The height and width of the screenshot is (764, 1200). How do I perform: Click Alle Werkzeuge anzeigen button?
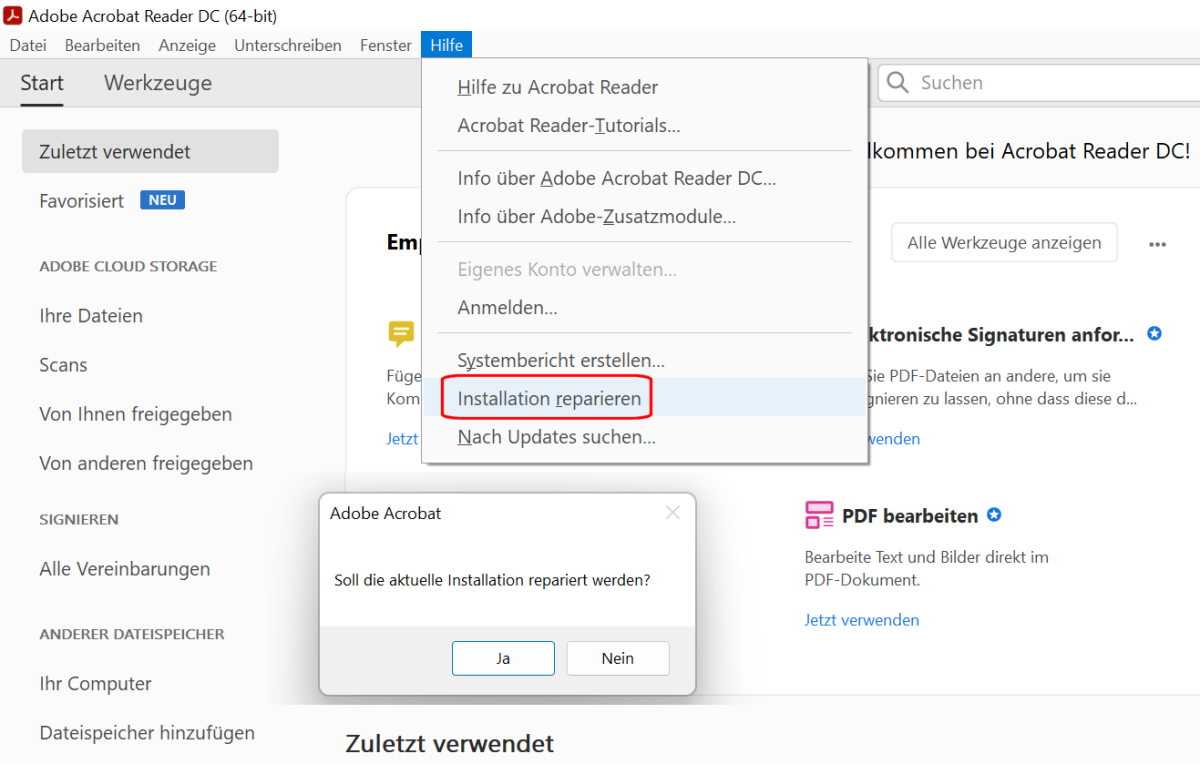click(1004, 242)
